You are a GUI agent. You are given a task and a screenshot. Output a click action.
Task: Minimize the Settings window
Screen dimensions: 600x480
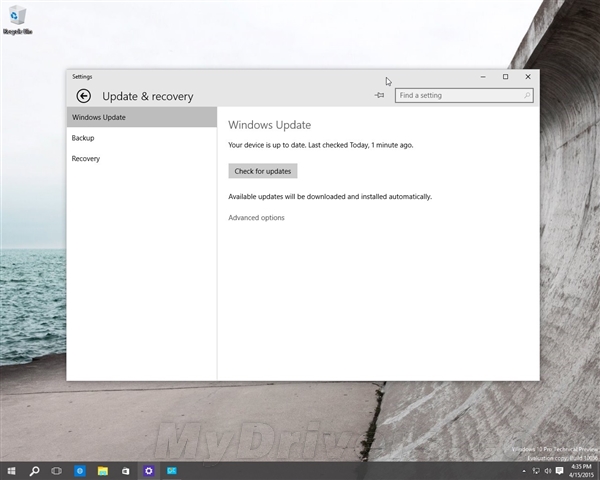point(483,77)
